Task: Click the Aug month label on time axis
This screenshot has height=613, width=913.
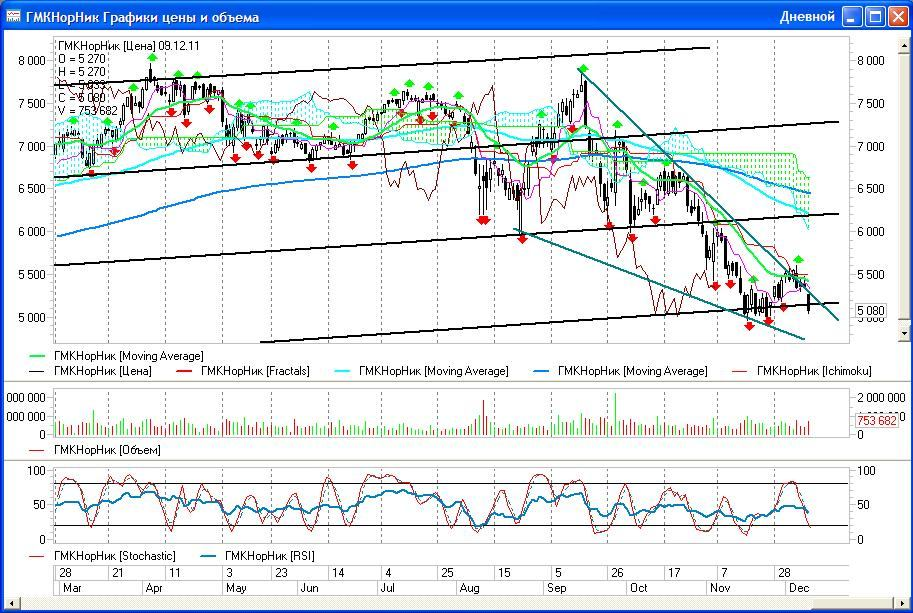Action: [469, 588]
